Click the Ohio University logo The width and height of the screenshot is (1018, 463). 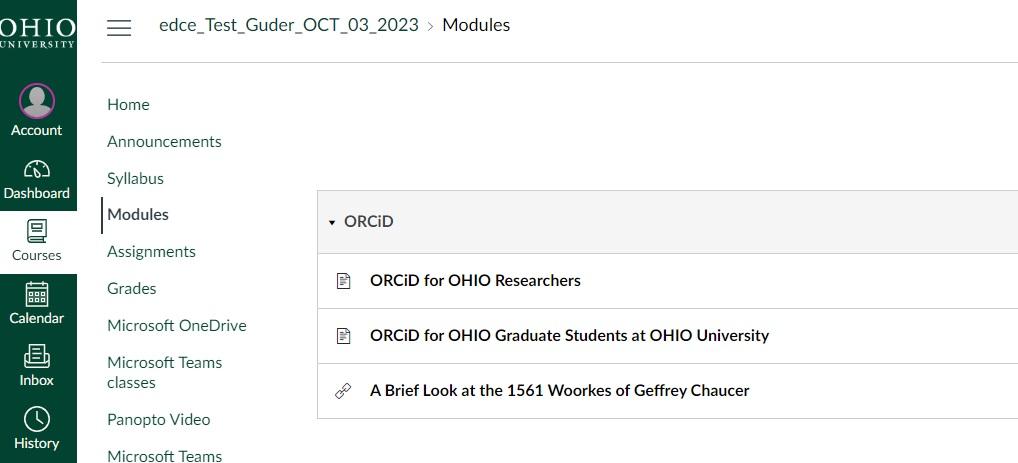37,30
